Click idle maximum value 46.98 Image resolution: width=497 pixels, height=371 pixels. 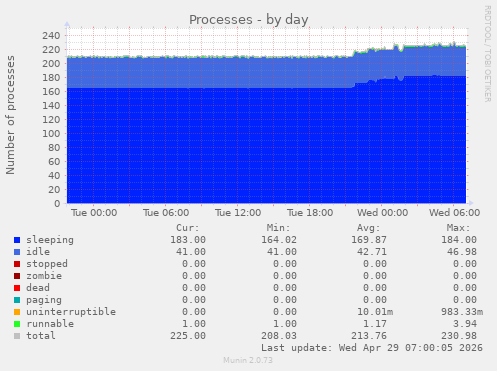462,252
